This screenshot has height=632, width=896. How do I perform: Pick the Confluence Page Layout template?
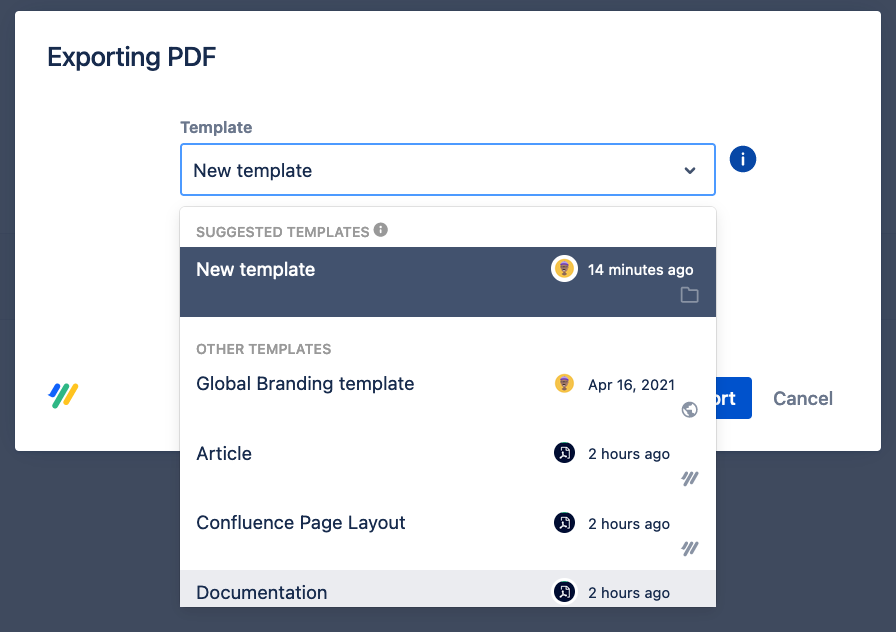[301, 523]
